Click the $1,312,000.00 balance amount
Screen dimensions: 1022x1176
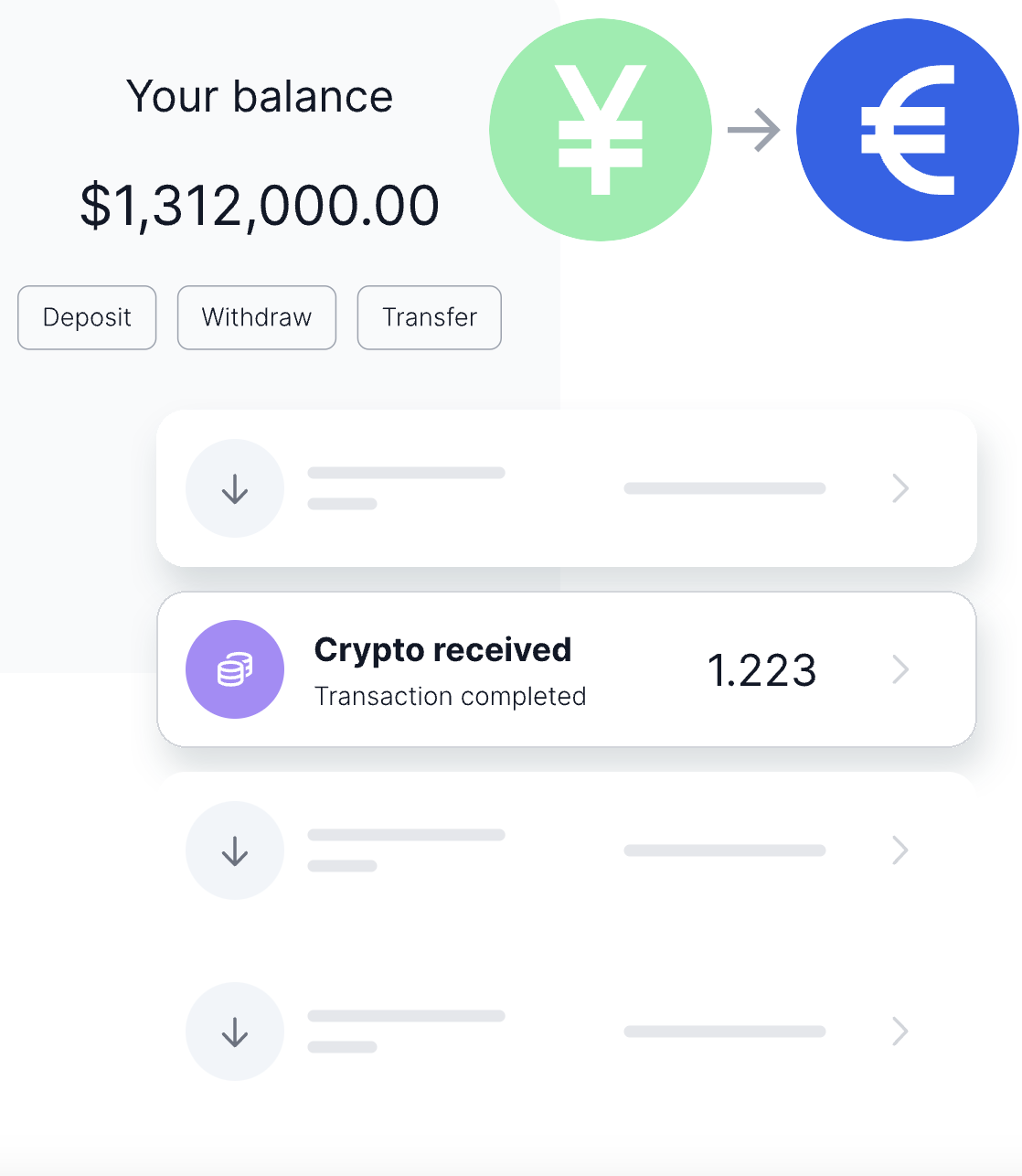[260, 205]
